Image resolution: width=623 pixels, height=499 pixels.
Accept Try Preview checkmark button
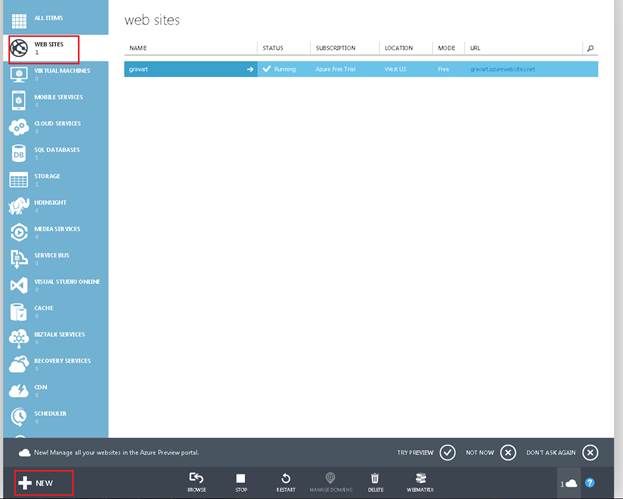click(448, 453)
